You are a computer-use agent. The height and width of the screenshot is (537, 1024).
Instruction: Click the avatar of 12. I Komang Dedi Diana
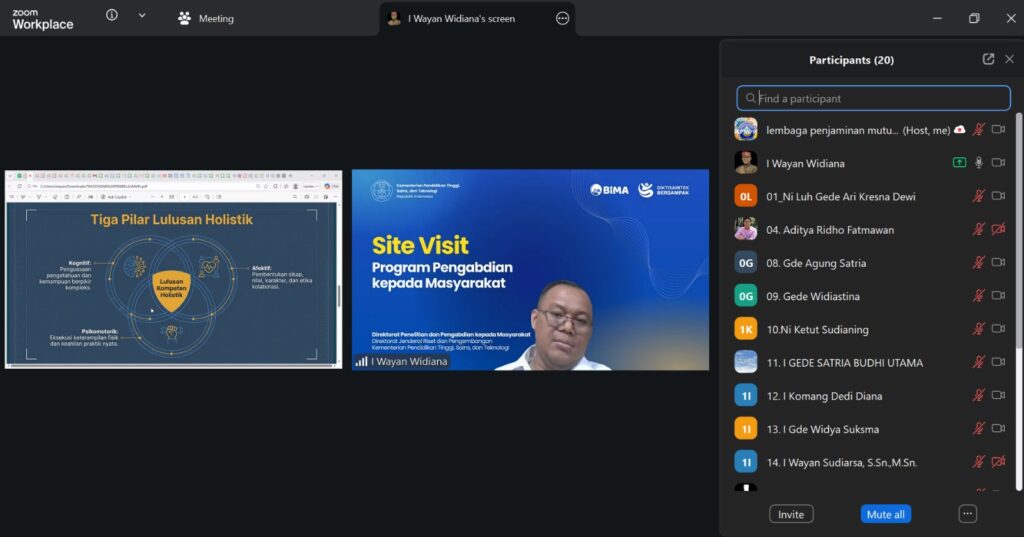pyautogui.click(x=746, y=396)
